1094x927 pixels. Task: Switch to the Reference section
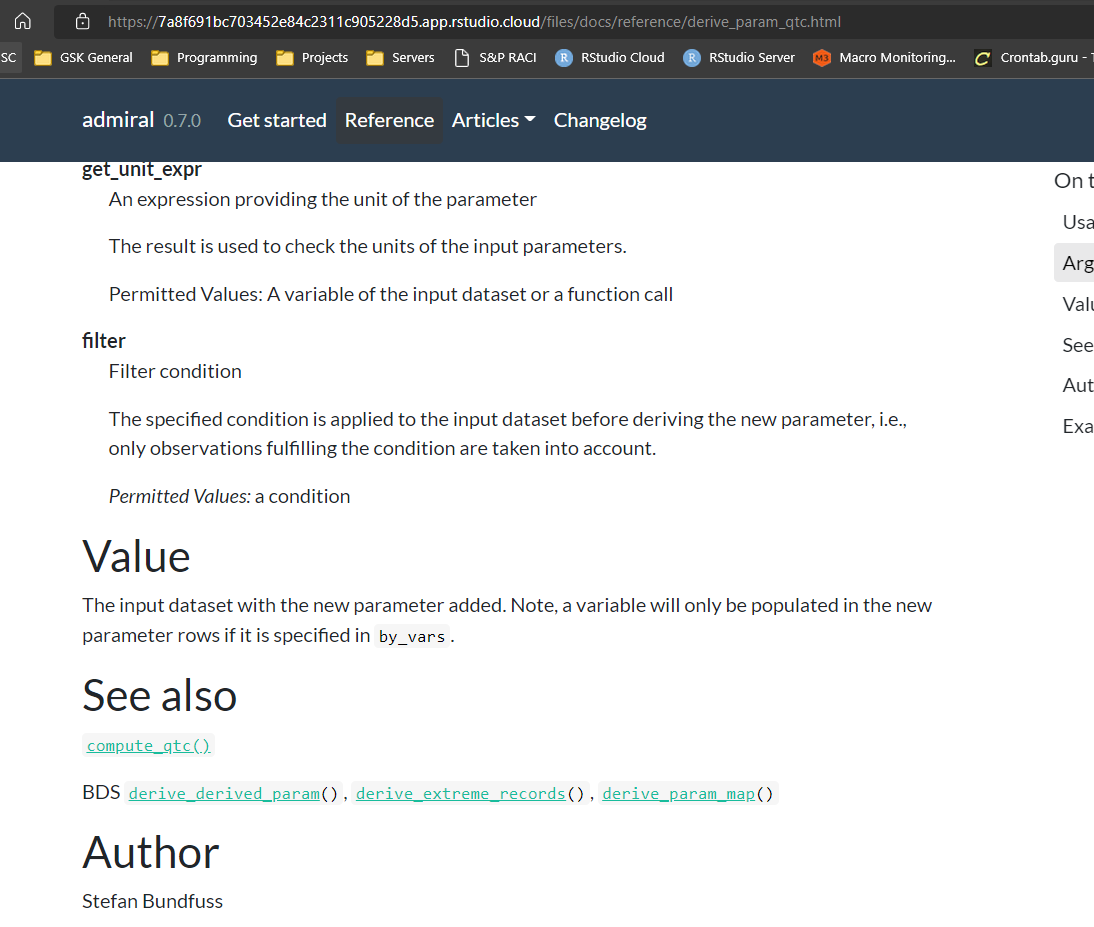click(388, 120)
